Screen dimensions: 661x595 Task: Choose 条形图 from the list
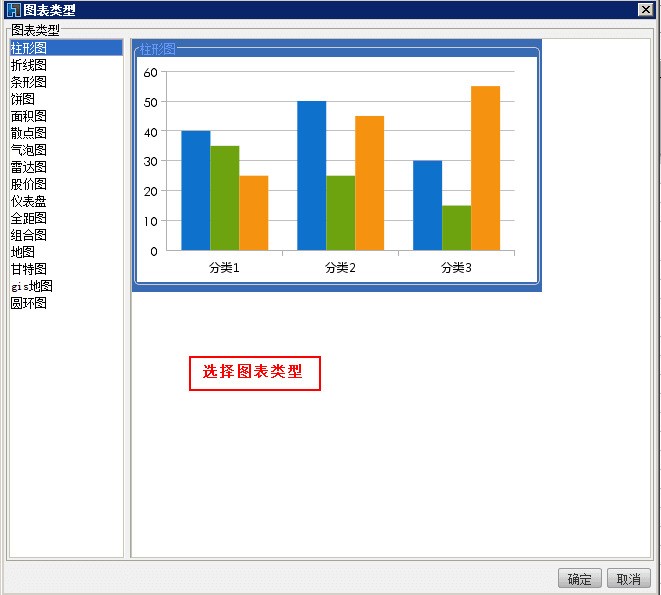coord(29,82)
